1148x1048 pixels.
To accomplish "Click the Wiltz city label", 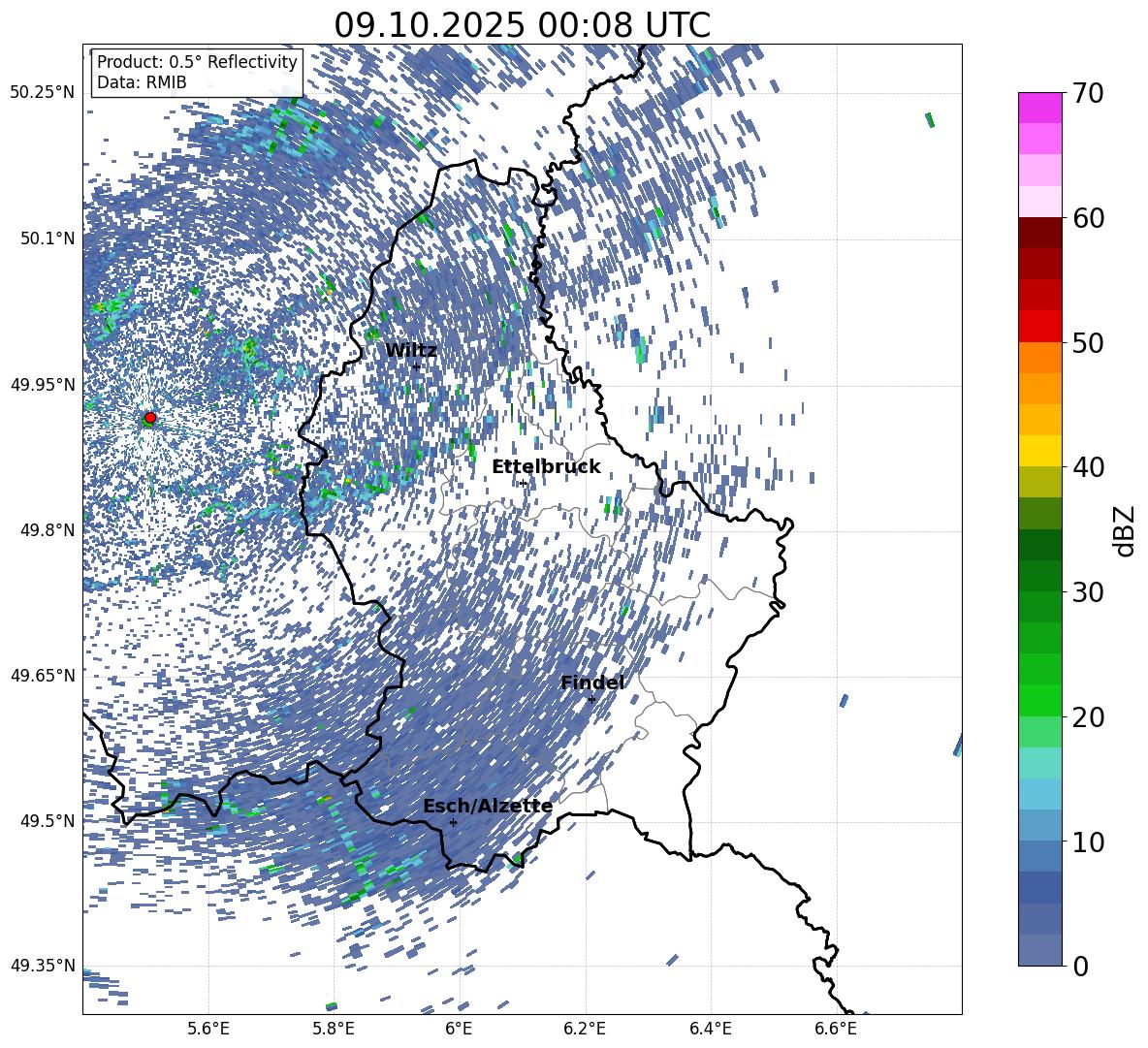I will pos(411,351).
